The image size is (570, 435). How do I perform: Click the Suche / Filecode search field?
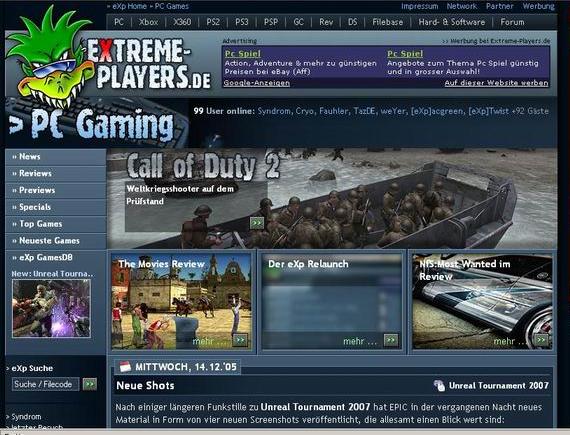click(x=45, y=384)
